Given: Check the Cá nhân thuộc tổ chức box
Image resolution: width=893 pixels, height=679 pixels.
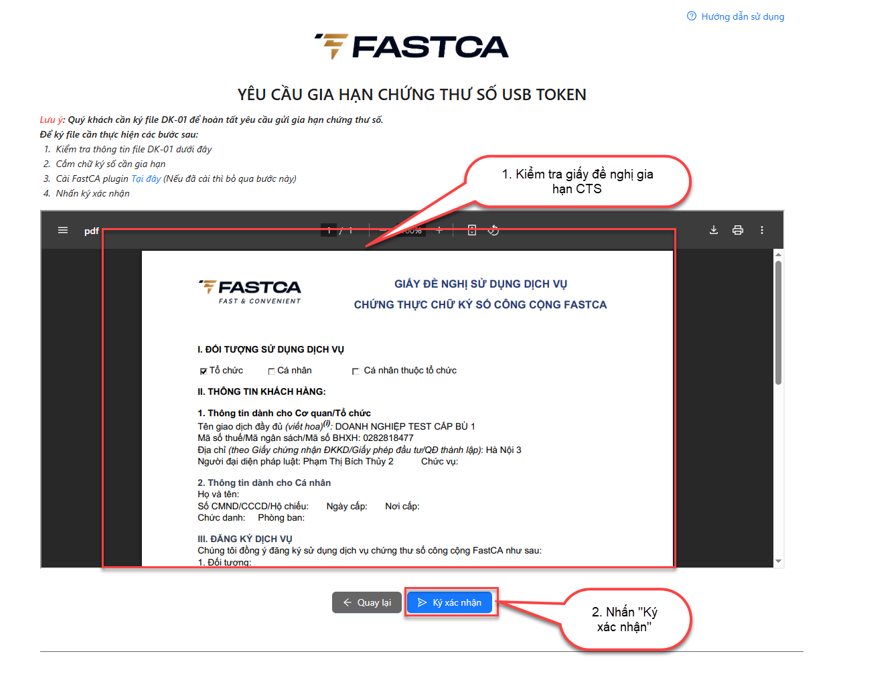Looking at the screenshot, I should (358, 371).
